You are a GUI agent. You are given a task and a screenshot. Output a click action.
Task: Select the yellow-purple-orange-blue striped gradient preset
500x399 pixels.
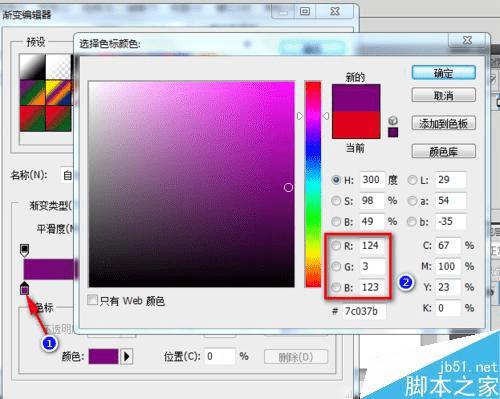(x=59, y=92)
